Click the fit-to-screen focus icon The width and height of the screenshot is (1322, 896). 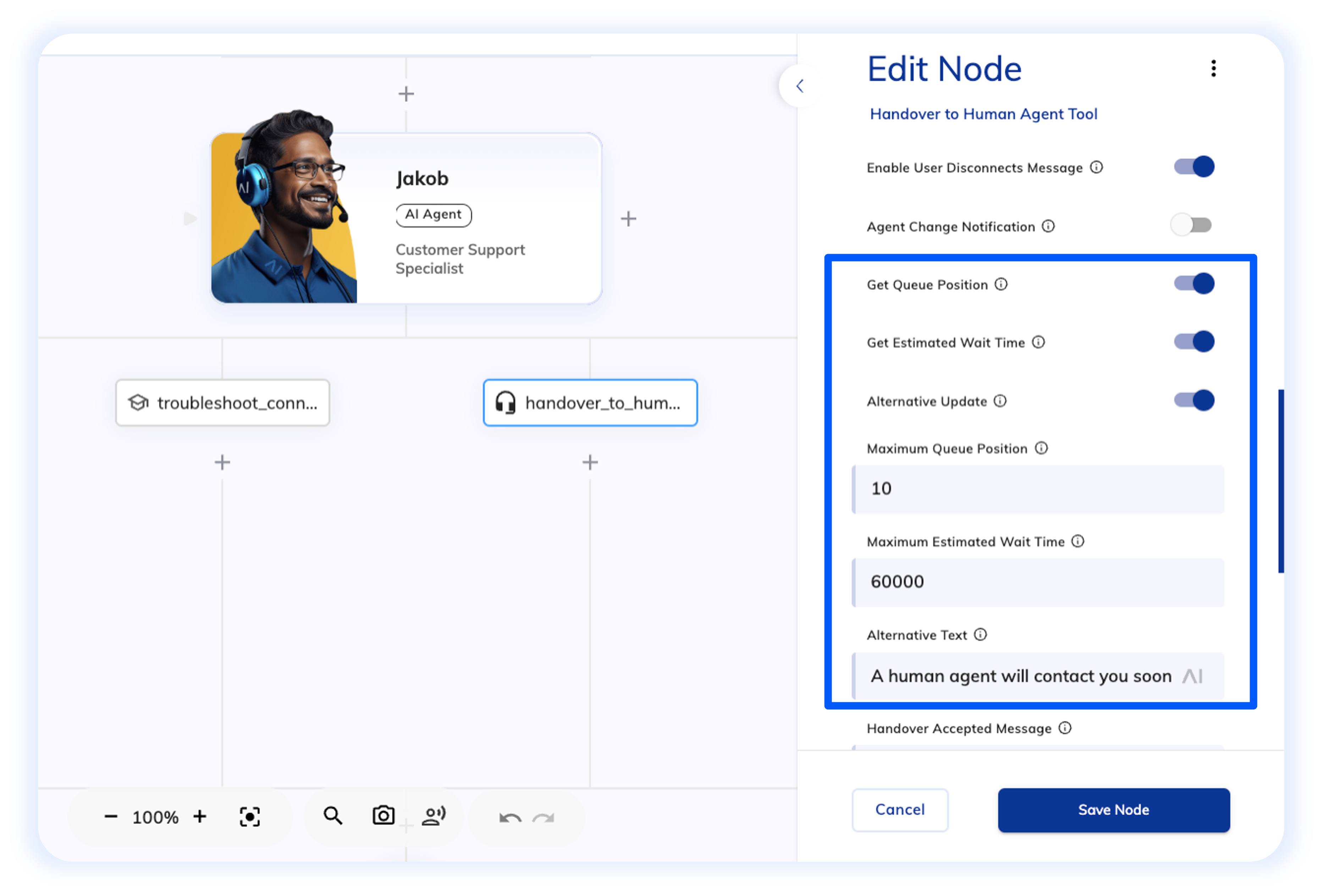pos(250,817)
